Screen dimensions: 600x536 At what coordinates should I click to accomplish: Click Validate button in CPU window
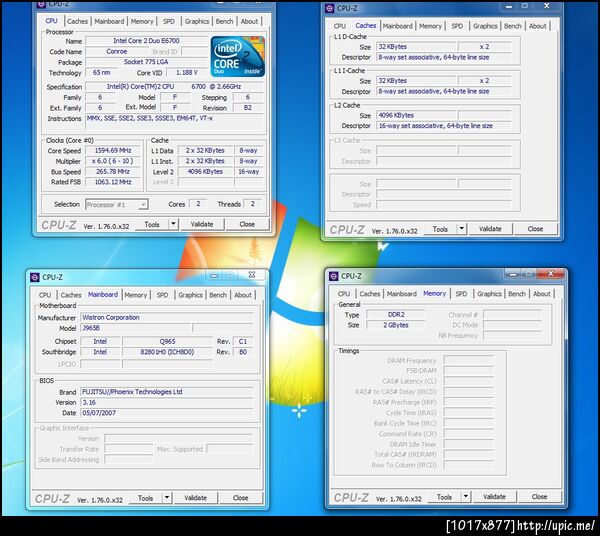(202, 224)
